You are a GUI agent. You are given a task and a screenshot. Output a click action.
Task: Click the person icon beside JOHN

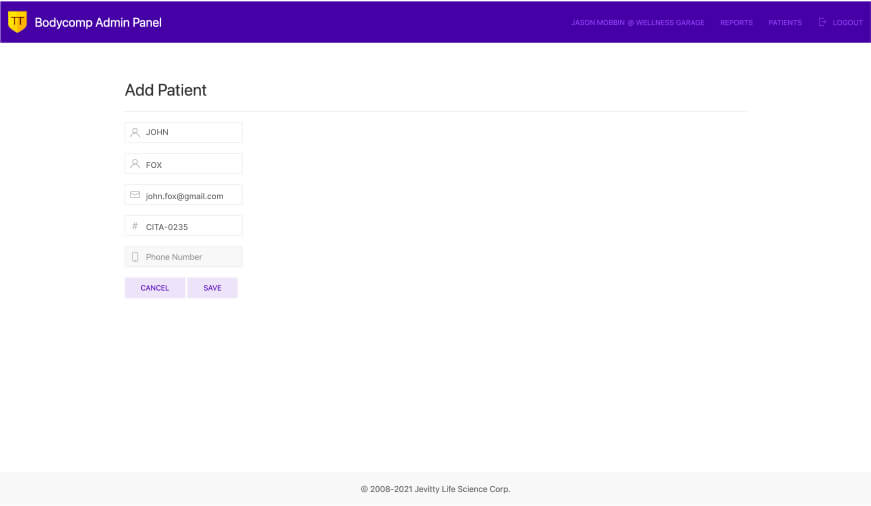135,132
